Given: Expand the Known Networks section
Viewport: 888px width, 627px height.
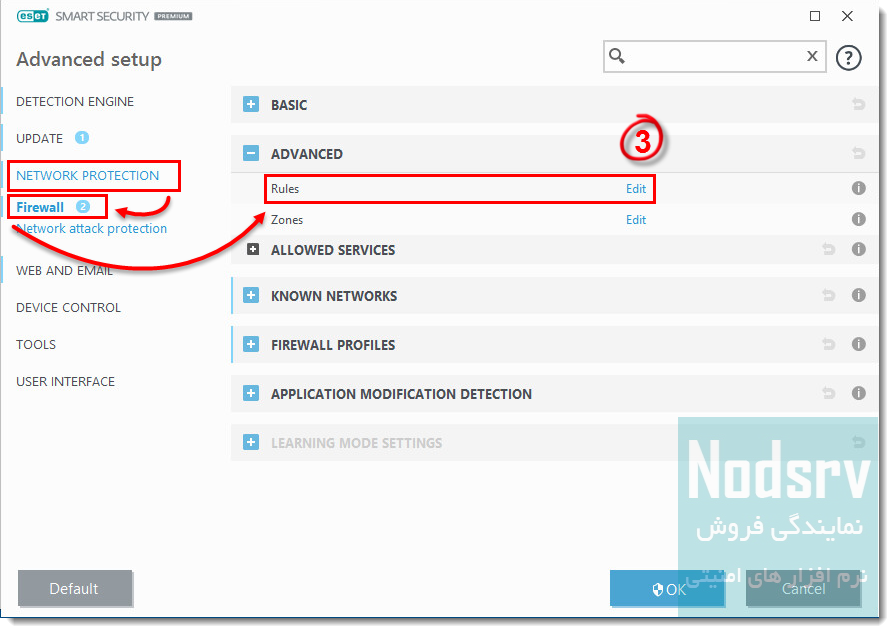Looking at the screenshot, I should (251, 296).
